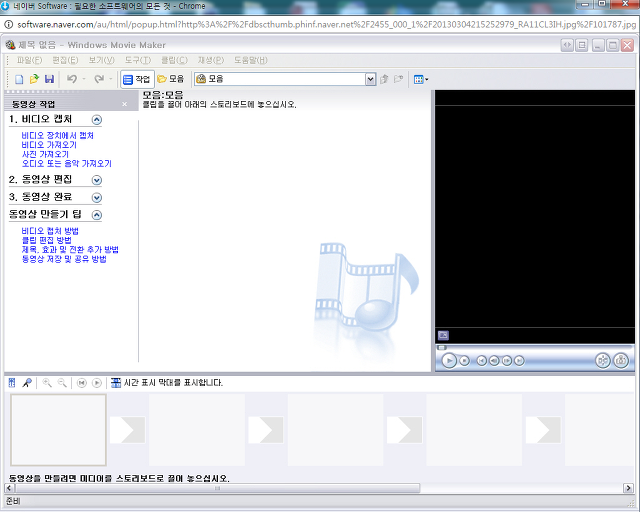Collapse the 1. 비디오 캡처 section
640x512 pixels.
97,120
